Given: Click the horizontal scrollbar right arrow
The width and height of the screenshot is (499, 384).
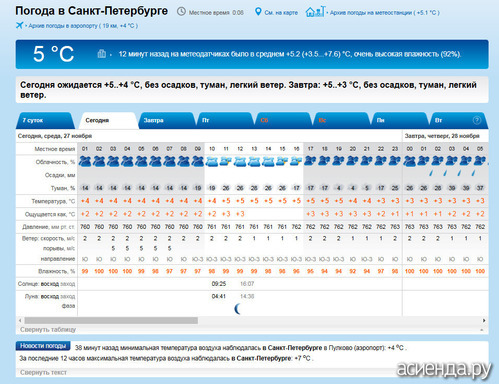Looking at the screenshot, I should (x=484, y=320).
